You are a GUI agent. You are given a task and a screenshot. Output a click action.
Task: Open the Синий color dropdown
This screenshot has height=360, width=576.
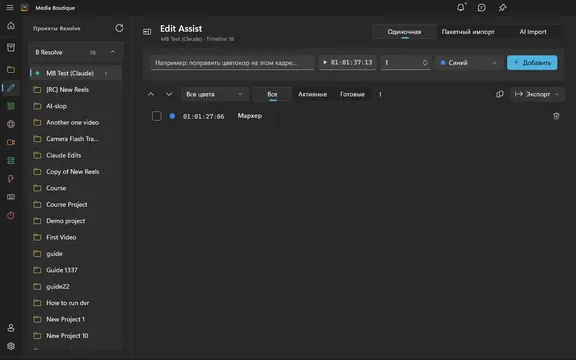(469, 63)
